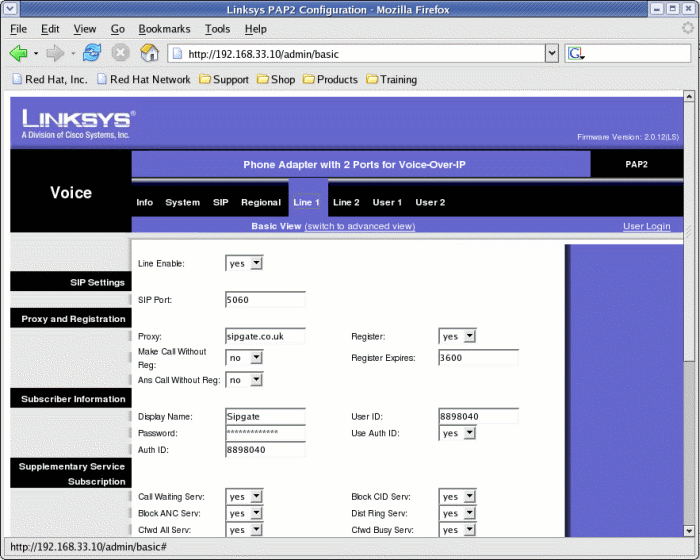Open the Cfwd All Serv dropdown
Screen dimensions: 700x560
point(244,530)
